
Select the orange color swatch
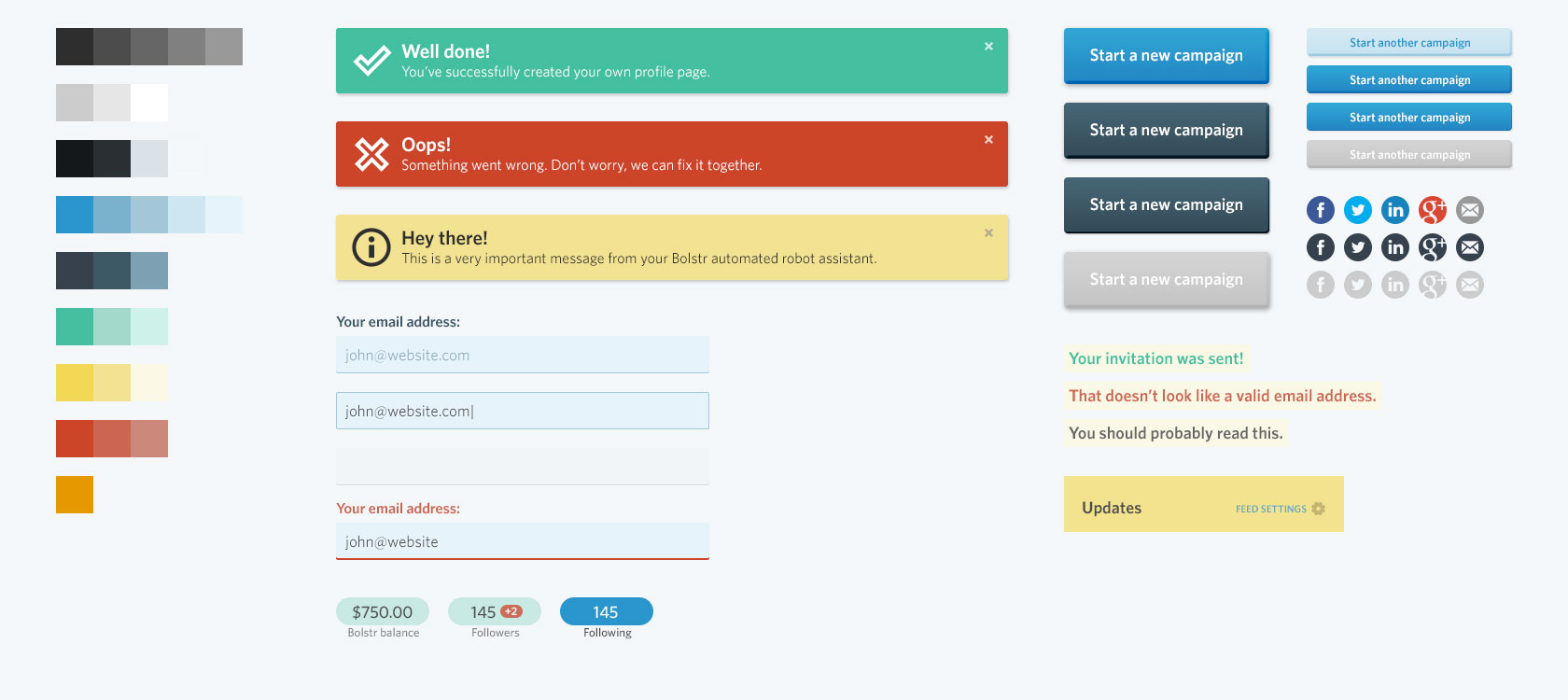click(75, 495)
